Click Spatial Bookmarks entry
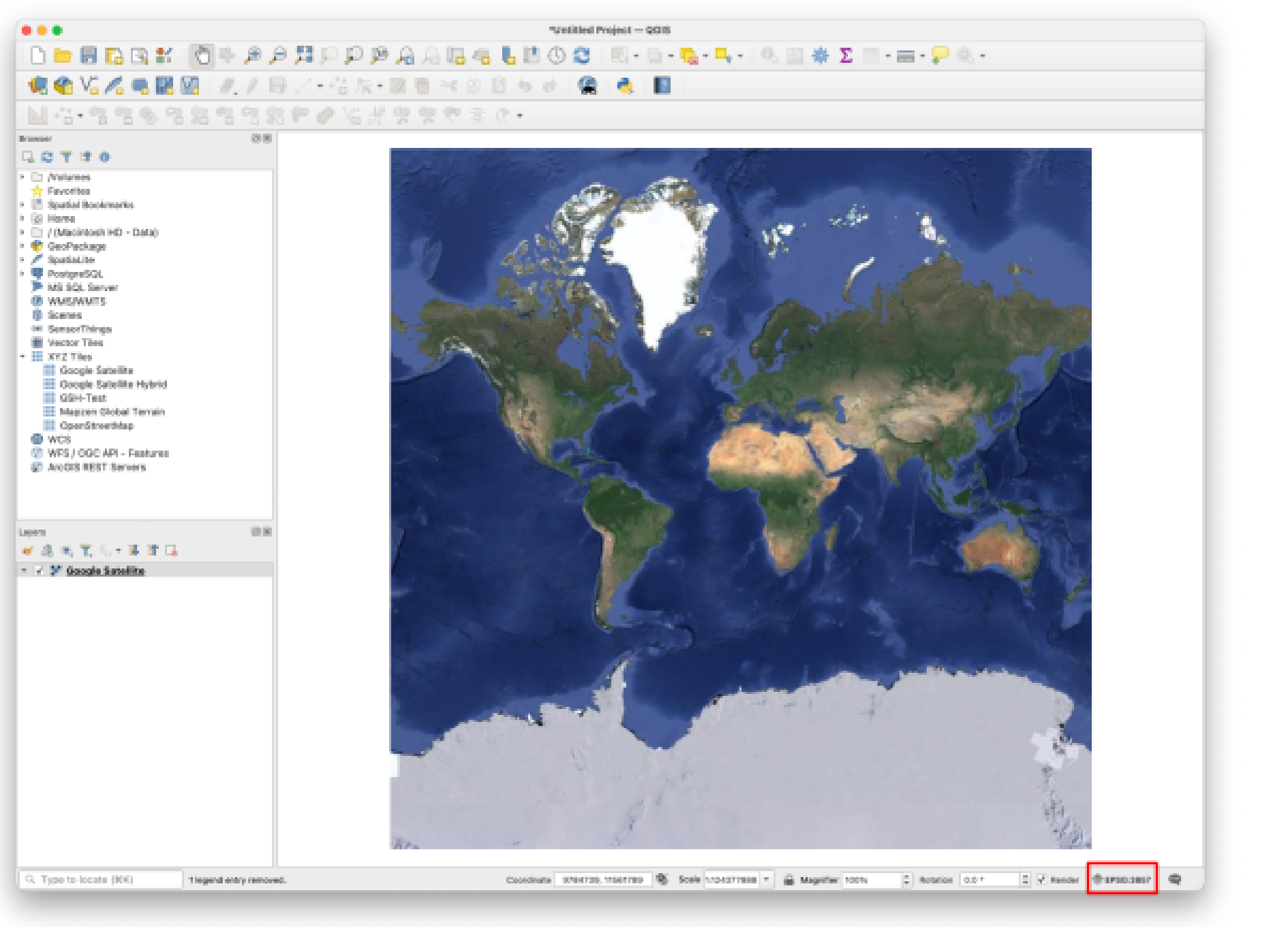The width and height of the screenshot is (1288, 927). 91,204
